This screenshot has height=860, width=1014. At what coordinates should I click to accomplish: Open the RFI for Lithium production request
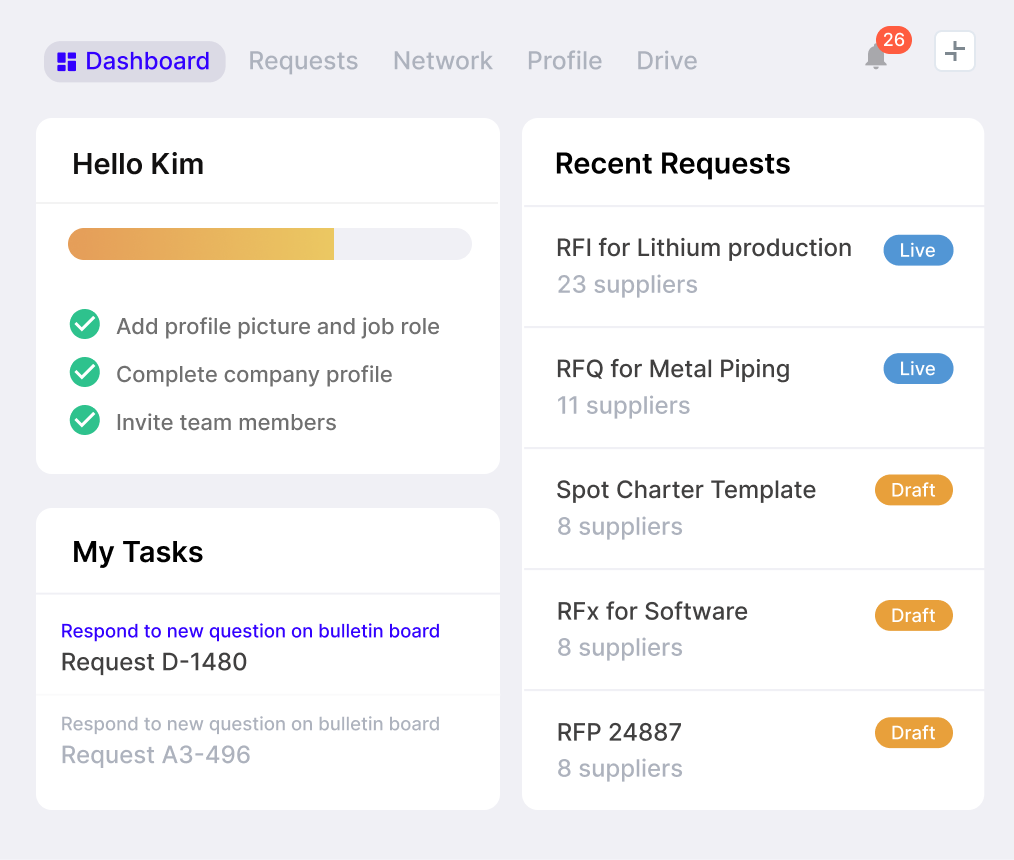tap(703, 248)
